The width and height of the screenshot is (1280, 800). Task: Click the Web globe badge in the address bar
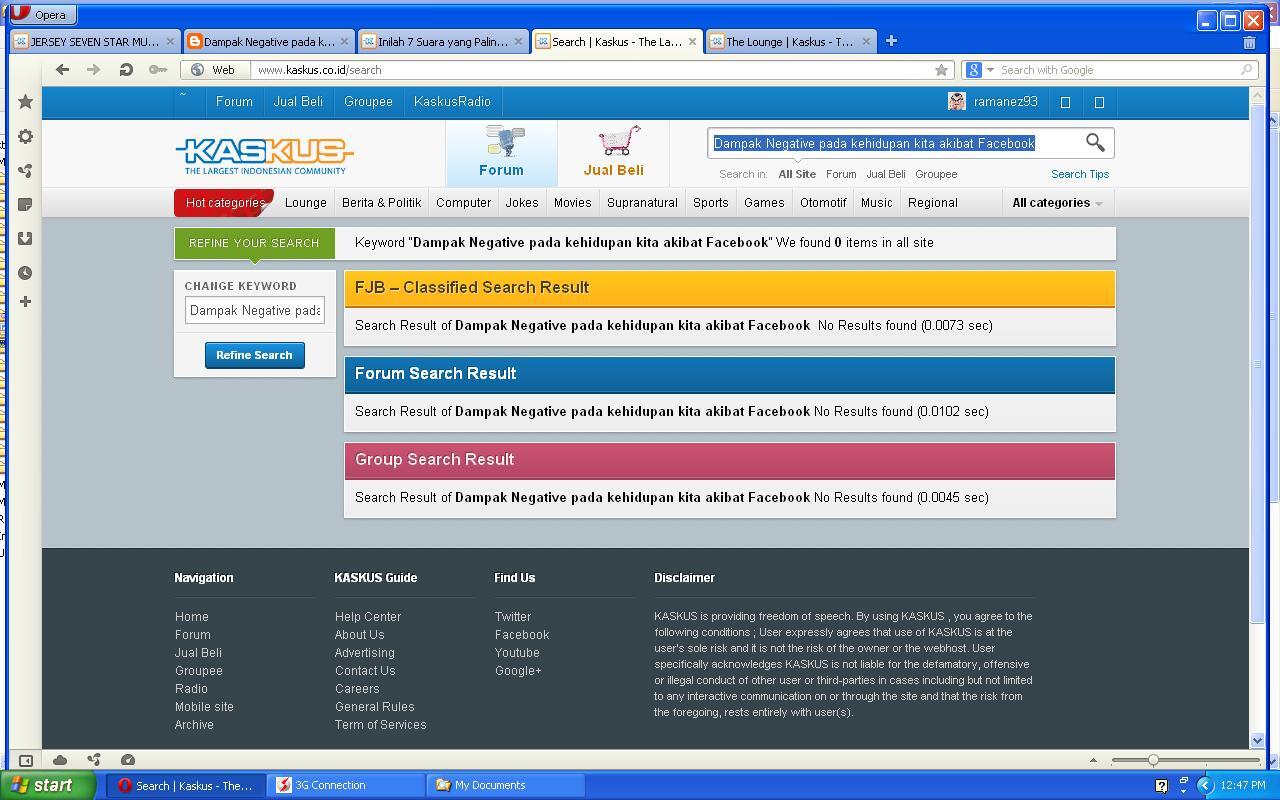(214, 70)
